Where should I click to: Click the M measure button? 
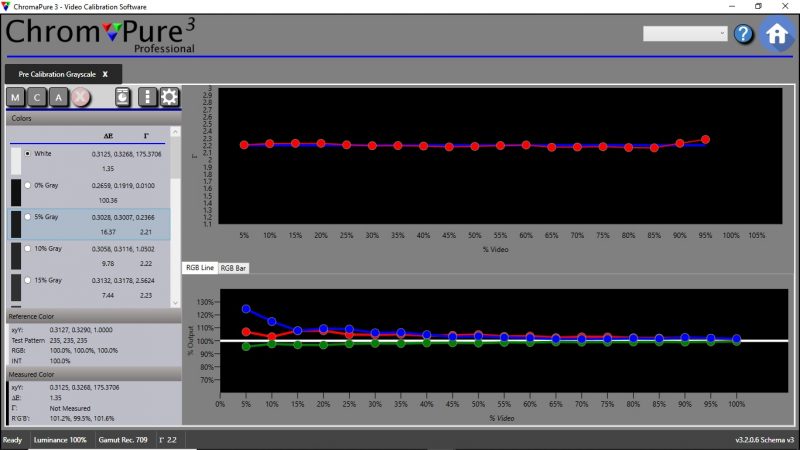click(16, 97)
